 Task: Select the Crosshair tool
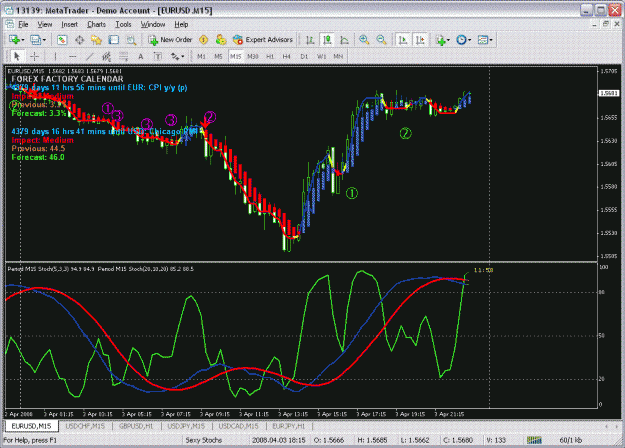pos(35,57)
